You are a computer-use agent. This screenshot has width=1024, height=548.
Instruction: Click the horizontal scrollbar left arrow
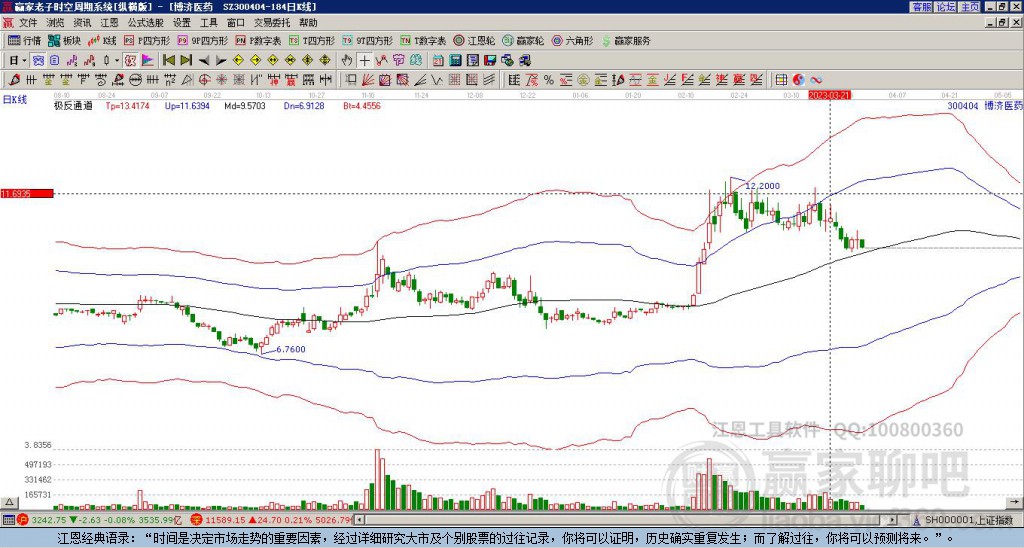coord(359,520)
